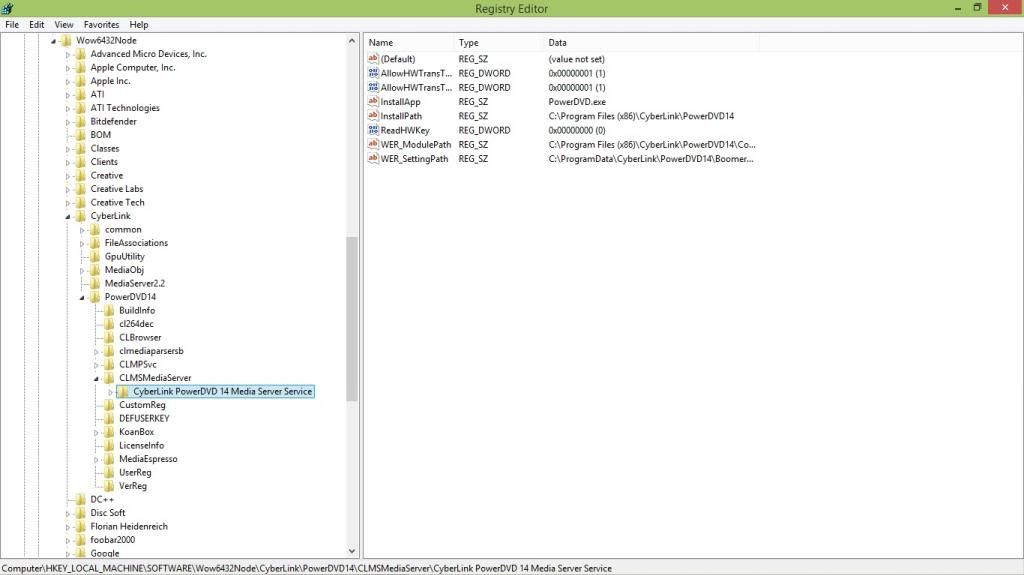
Task: Click the Bitdefender folder icon
Action: point(80,122)
